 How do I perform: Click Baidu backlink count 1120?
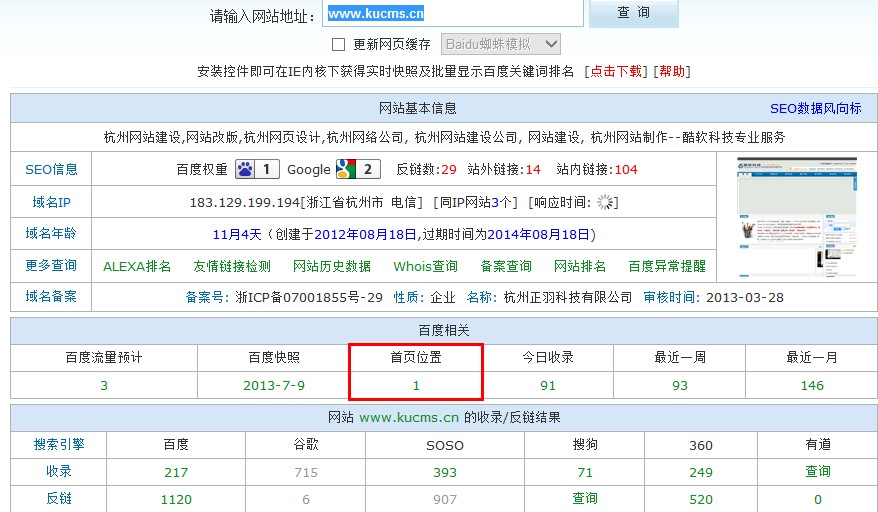(176, 500)
